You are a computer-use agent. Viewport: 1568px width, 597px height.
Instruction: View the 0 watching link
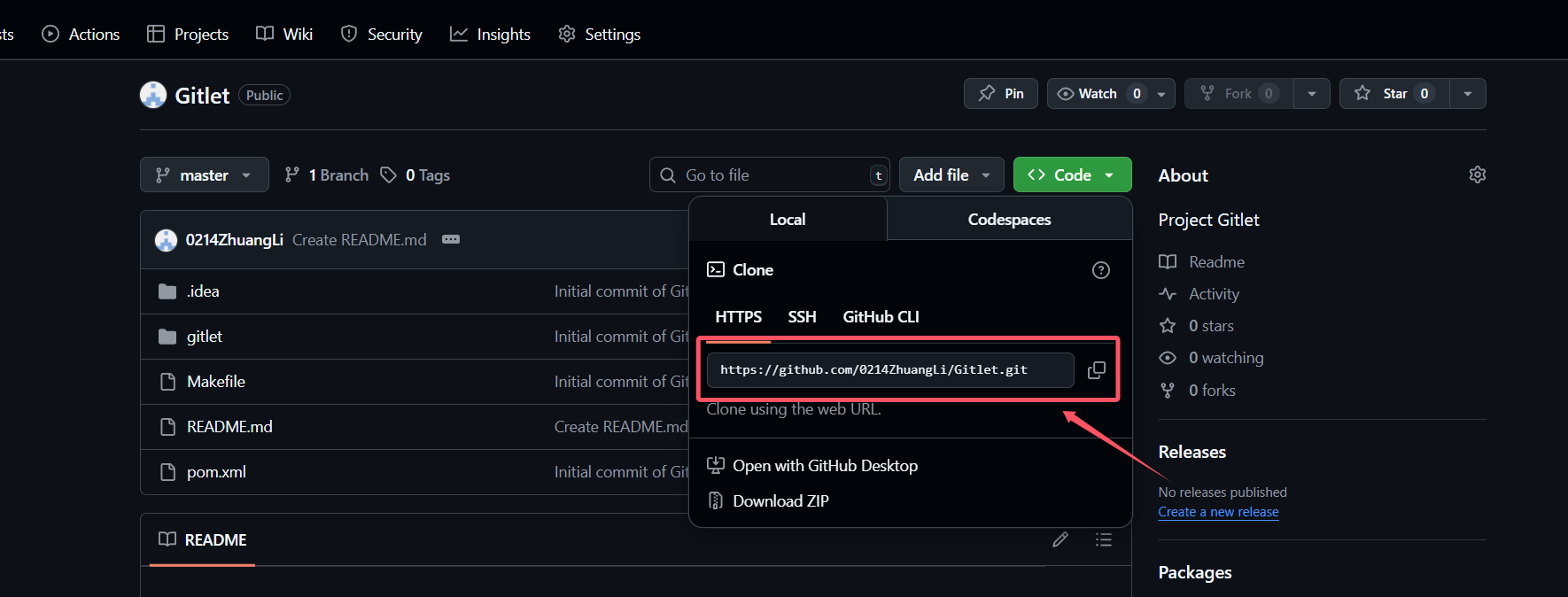pyautogui.click(x=1212, y=358)
